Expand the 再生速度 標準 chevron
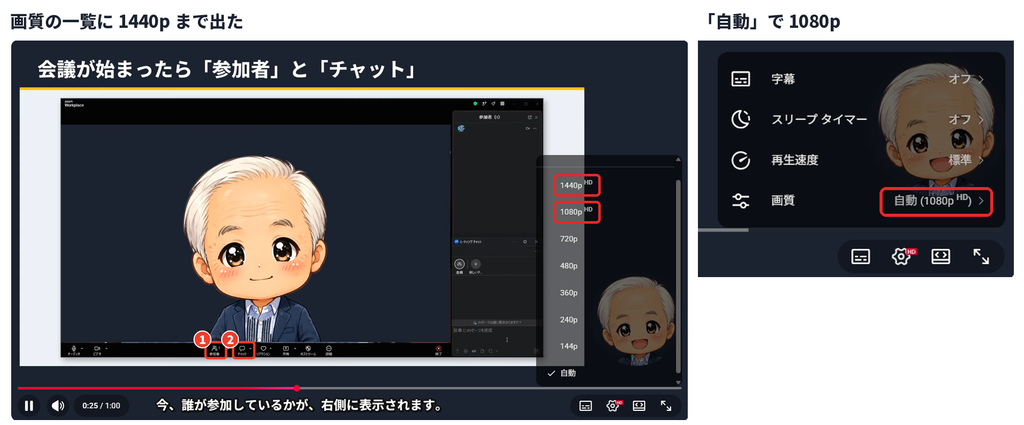 coord(982,160)
